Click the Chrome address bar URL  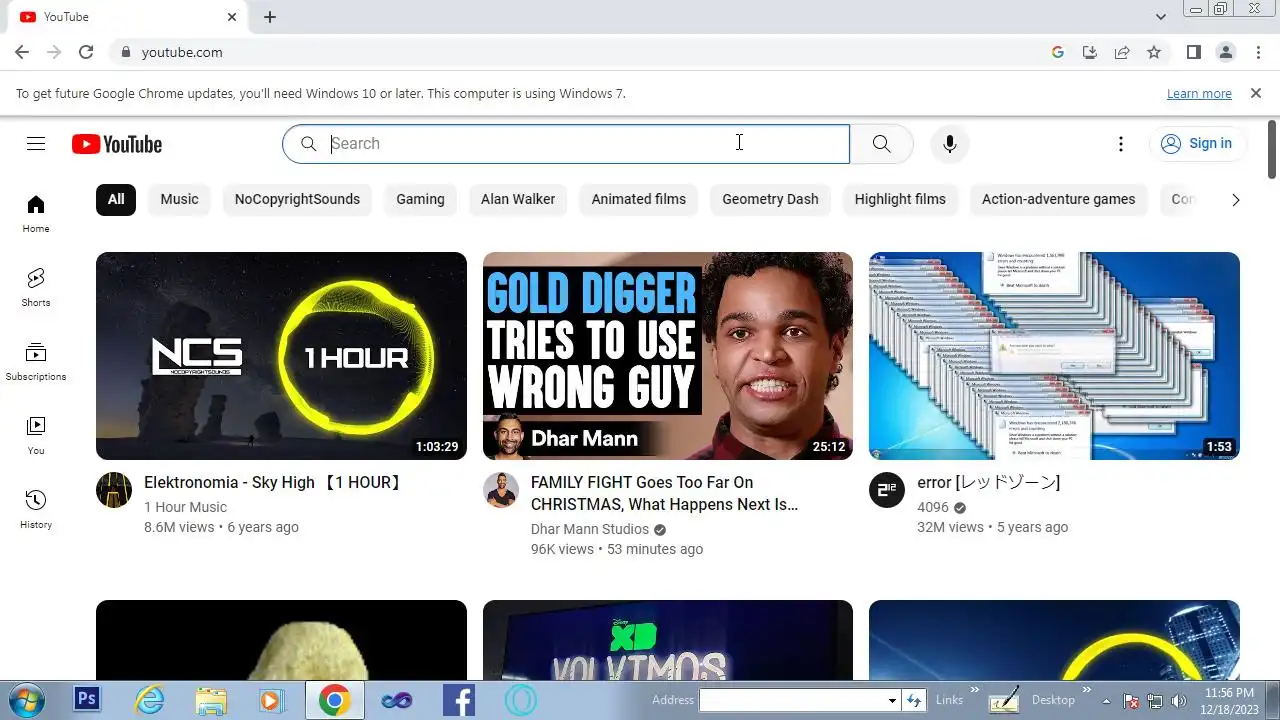tap(182, 52)
